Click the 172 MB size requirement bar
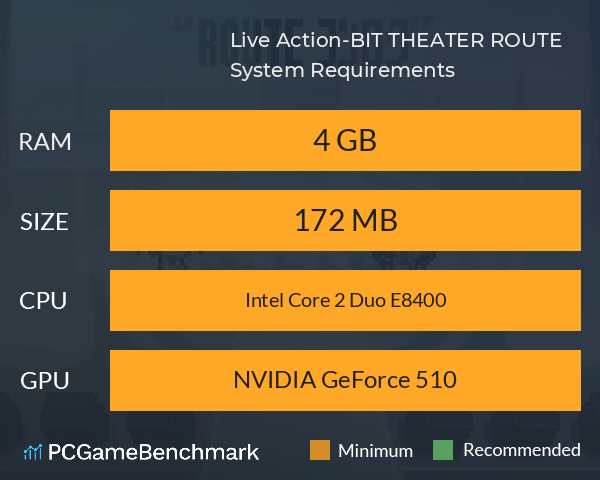The height and width of the screenshot is (480, 600). 345,220
